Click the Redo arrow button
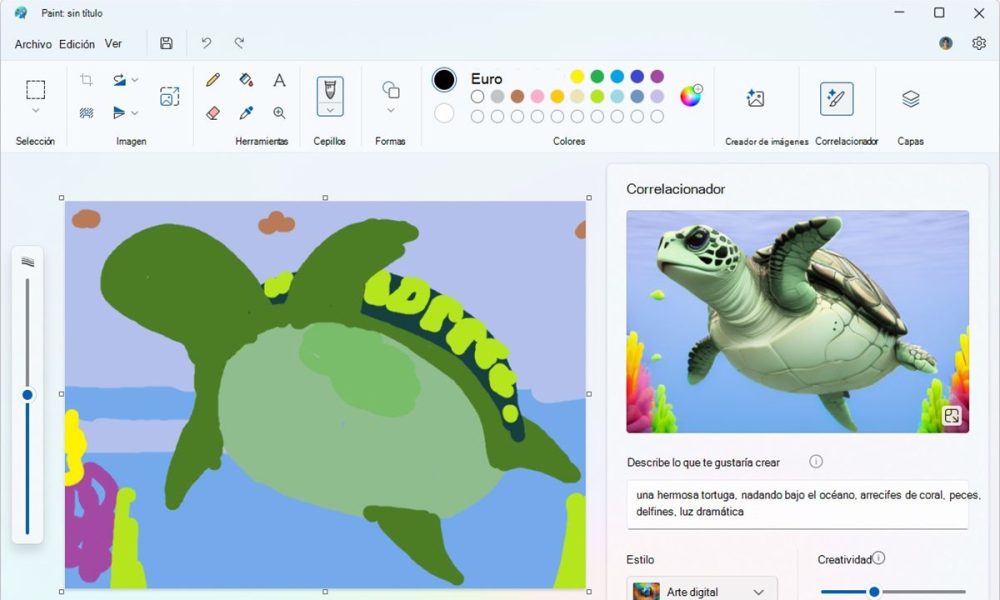Viewport: 1000px width, 600px height. click(x=239, y=43)
